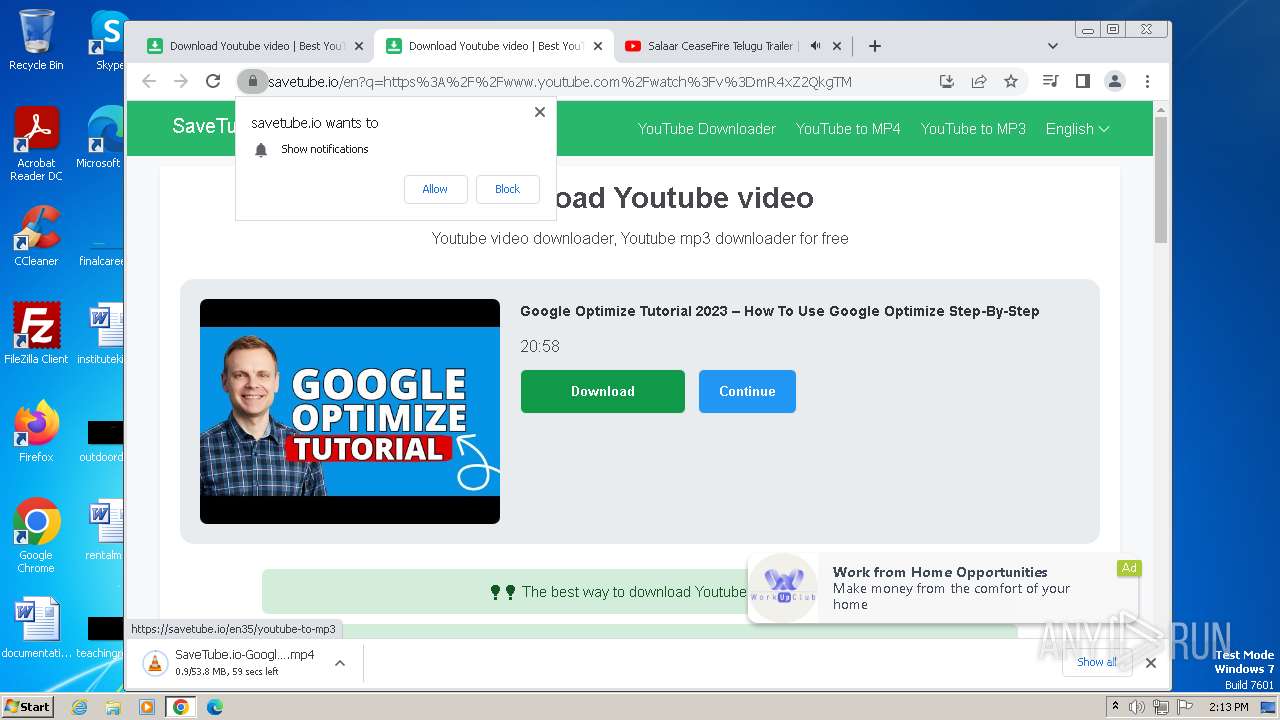Image resolution: width=1280 pixels, height=720 pixels.
Task: Click the Ad badge on the ad
Action: click(x=1129, y=568)
